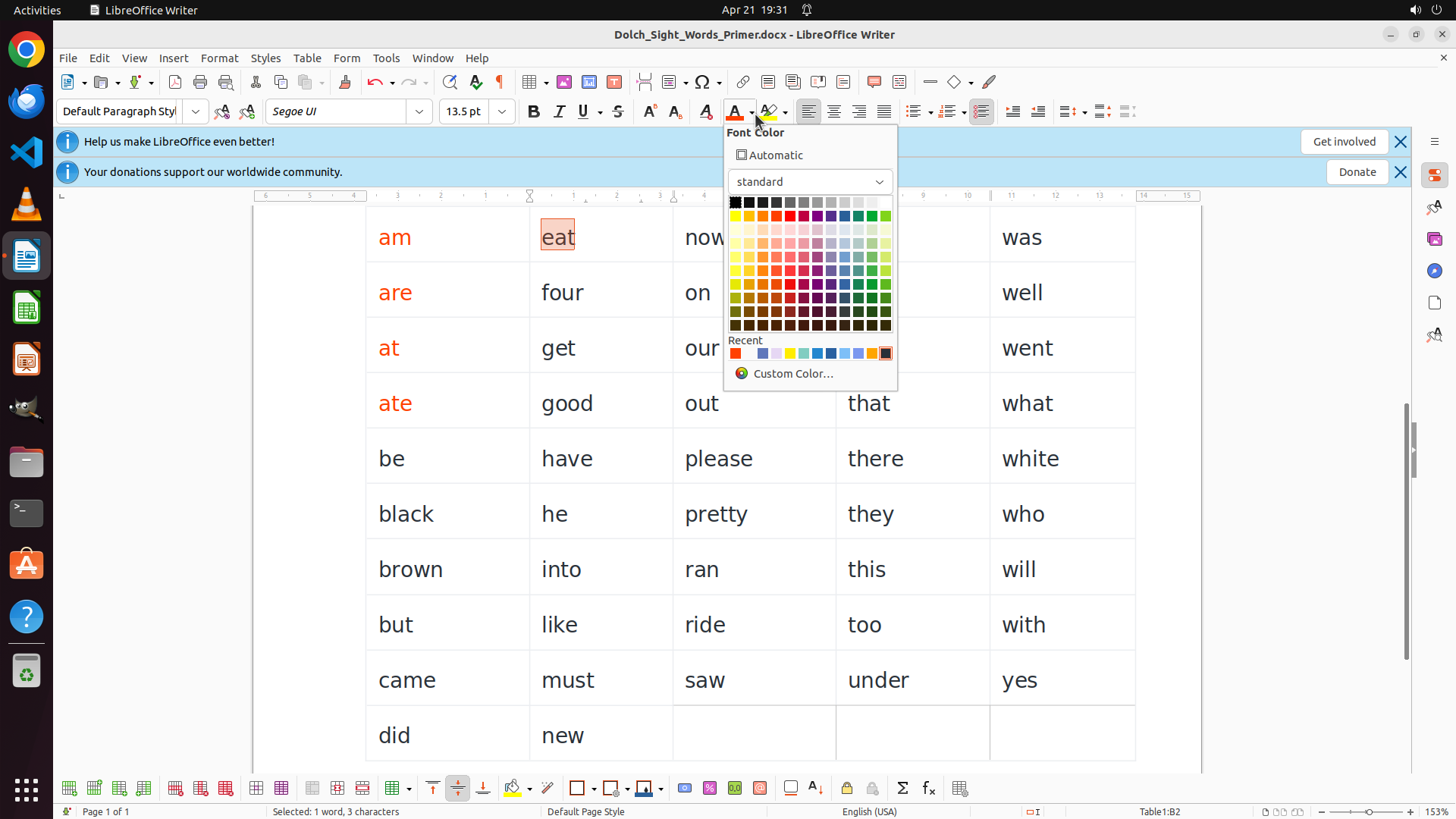The height and width of the screenshot is (819, 1456).
Task: Toggle Bold formatting
Action: (534, 111)
